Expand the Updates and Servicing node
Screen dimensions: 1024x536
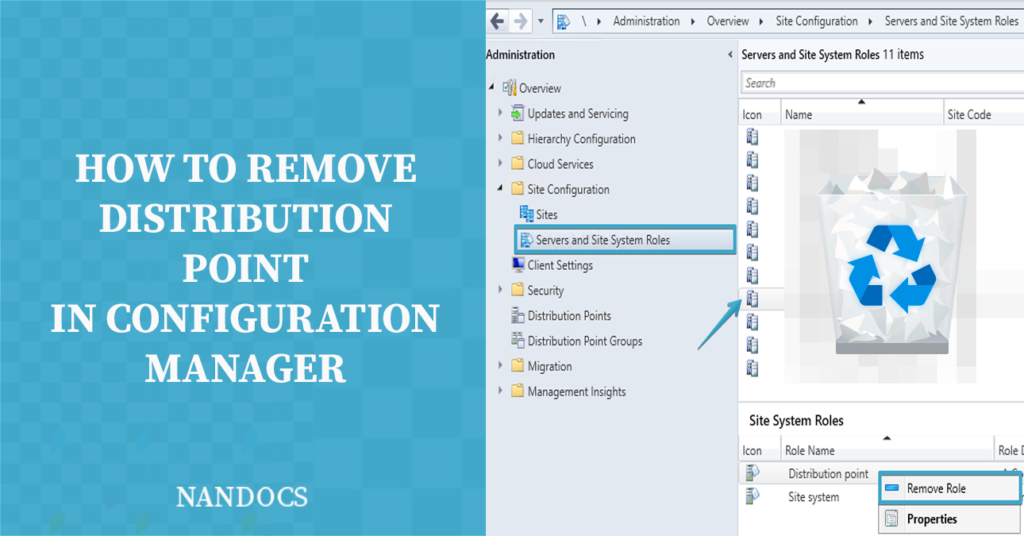pos(500,112)
